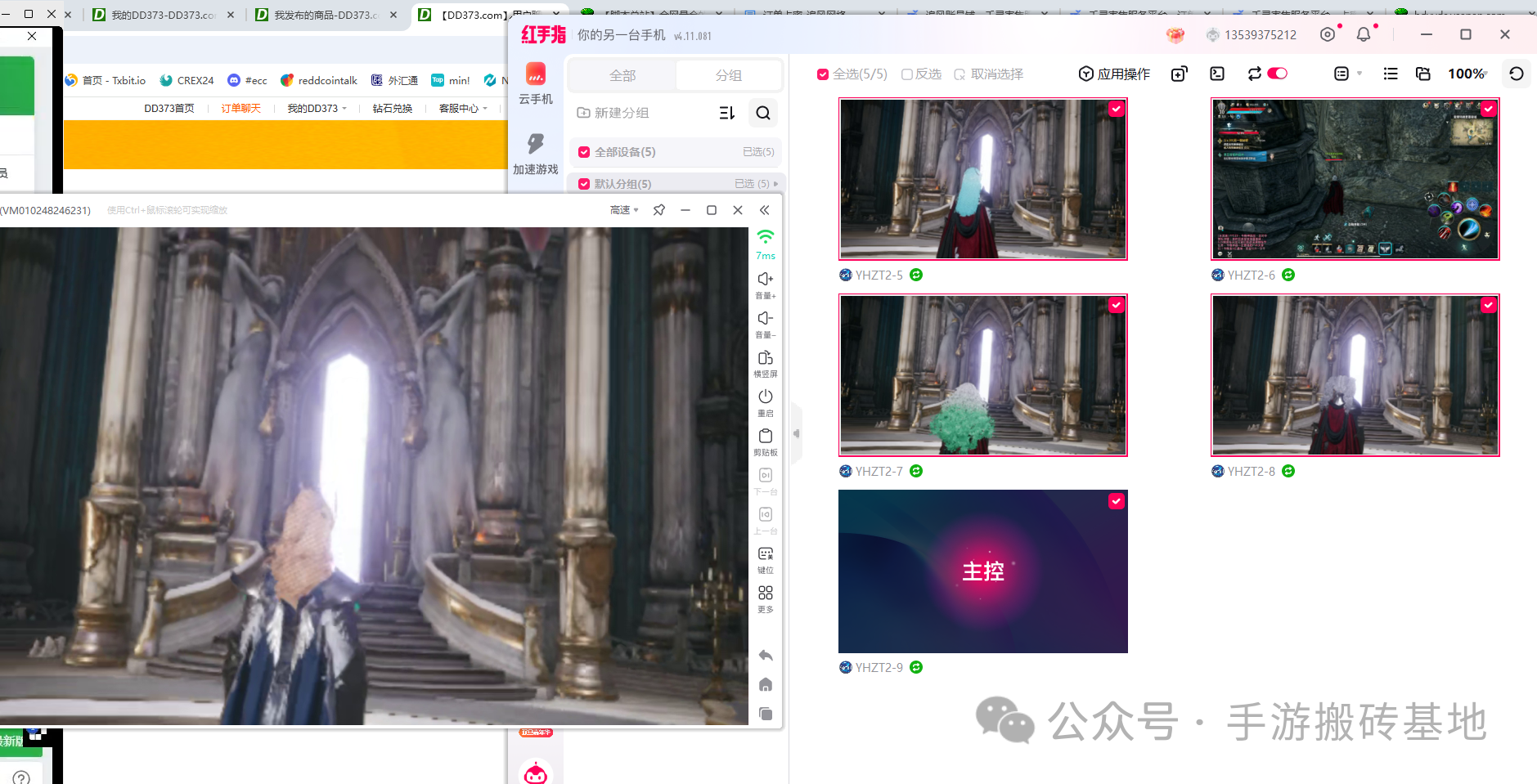
Task: Pin the cloud phone window on top
Action: pyautogui.click(x=658, y=210)
